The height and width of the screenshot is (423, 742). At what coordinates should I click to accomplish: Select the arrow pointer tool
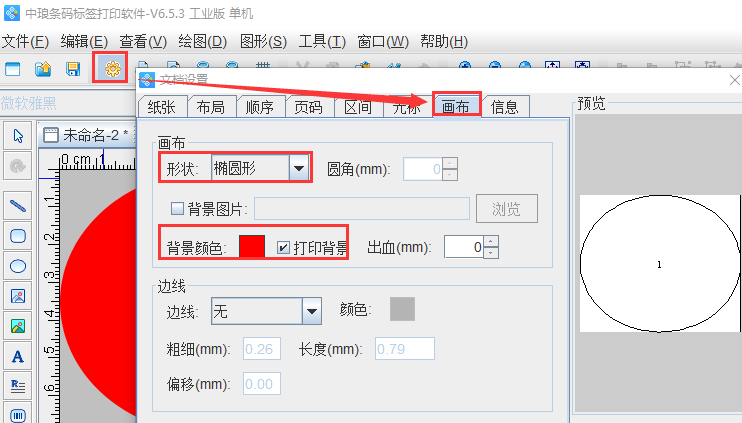[x=18, y=136]
